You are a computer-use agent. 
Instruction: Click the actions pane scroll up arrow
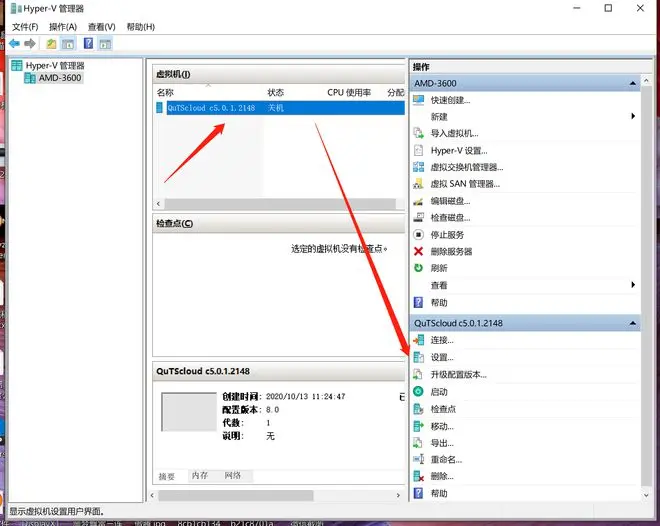pos(647,80)
